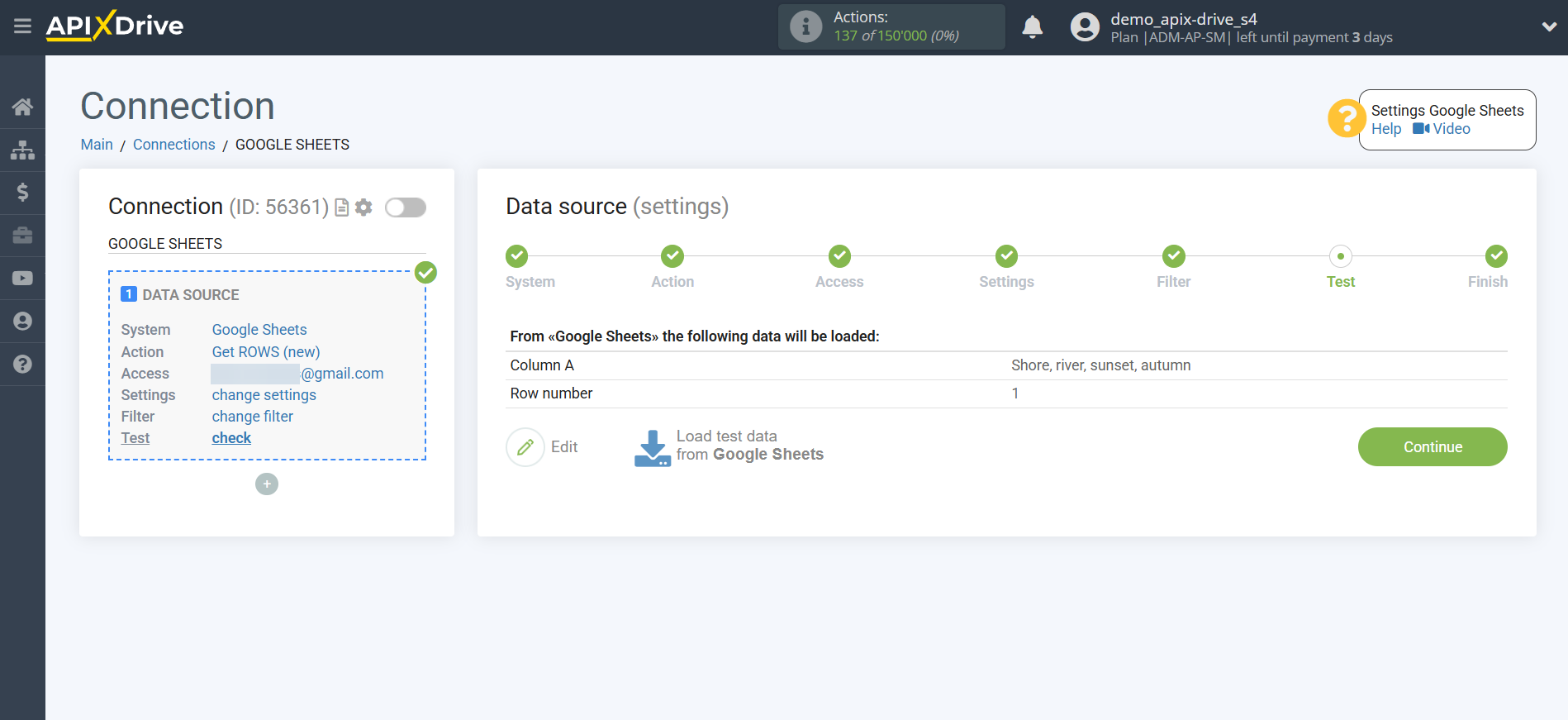The width and height of the screenshot is (1568, 720).
Task: Expand the account dropdown chevron
Action: coord(1549,26)
